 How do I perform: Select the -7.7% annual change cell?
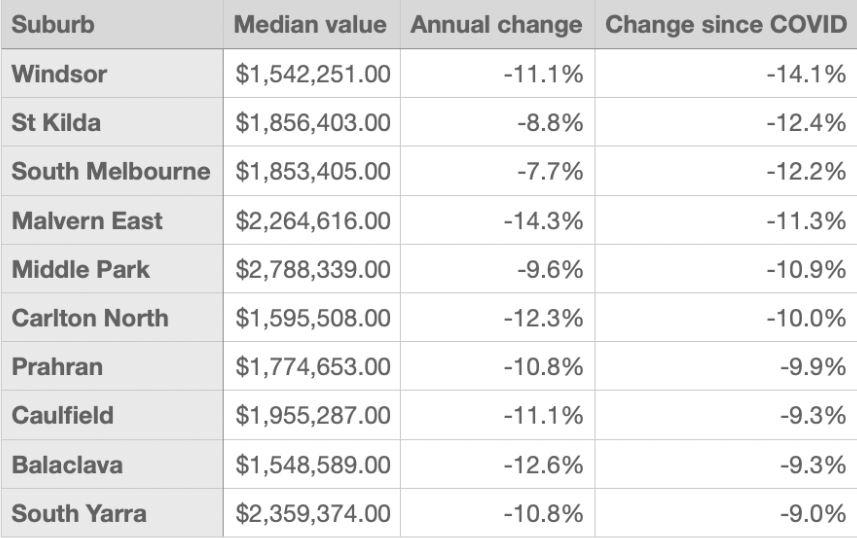point(550,172)
